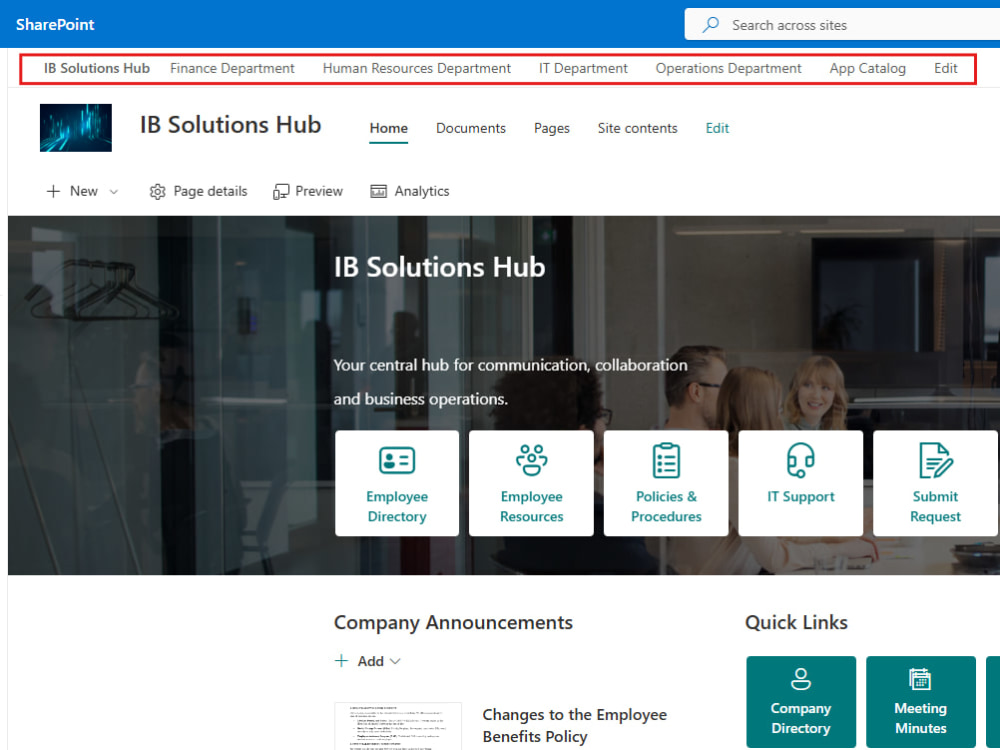Open Operations Department hub link
Viewport: 1000px width, 750px height.
pyautogui.click(x=728, y=68)
